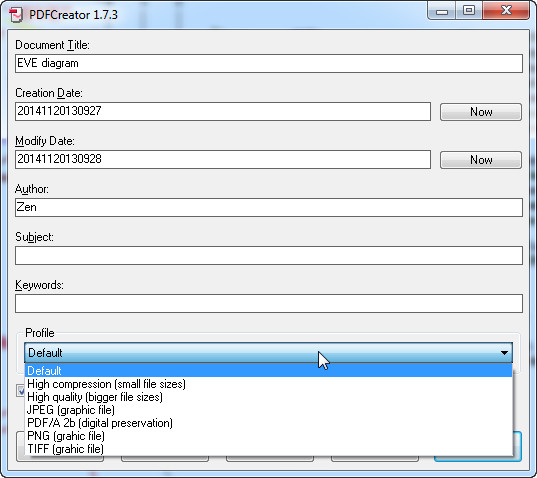Set Creation Date with its Now button
This screenshot has width=537, height=478.
tap(481, 112)
